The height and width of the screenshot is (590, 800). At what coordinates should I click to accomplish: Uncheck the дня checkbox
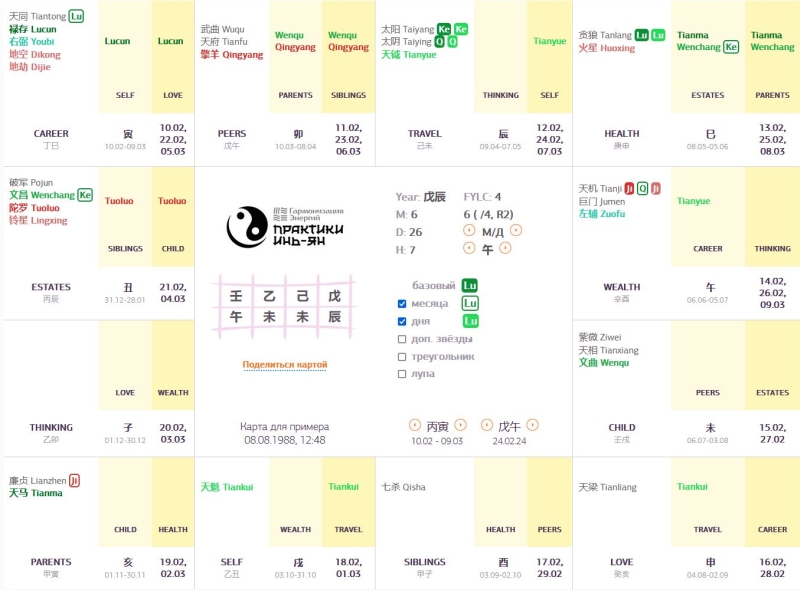[x=402, y=322]
